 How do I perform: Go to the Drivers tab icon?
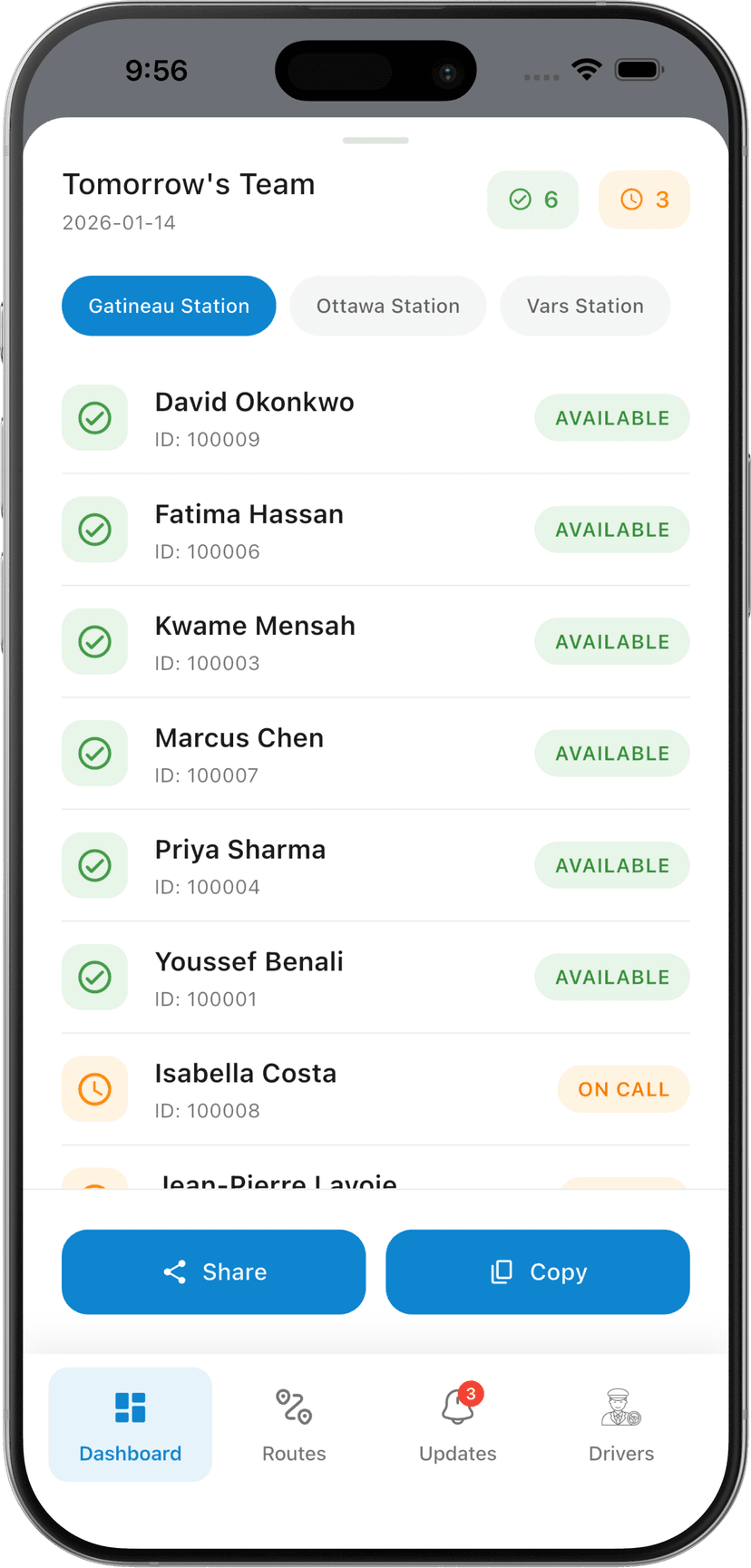621,1407
